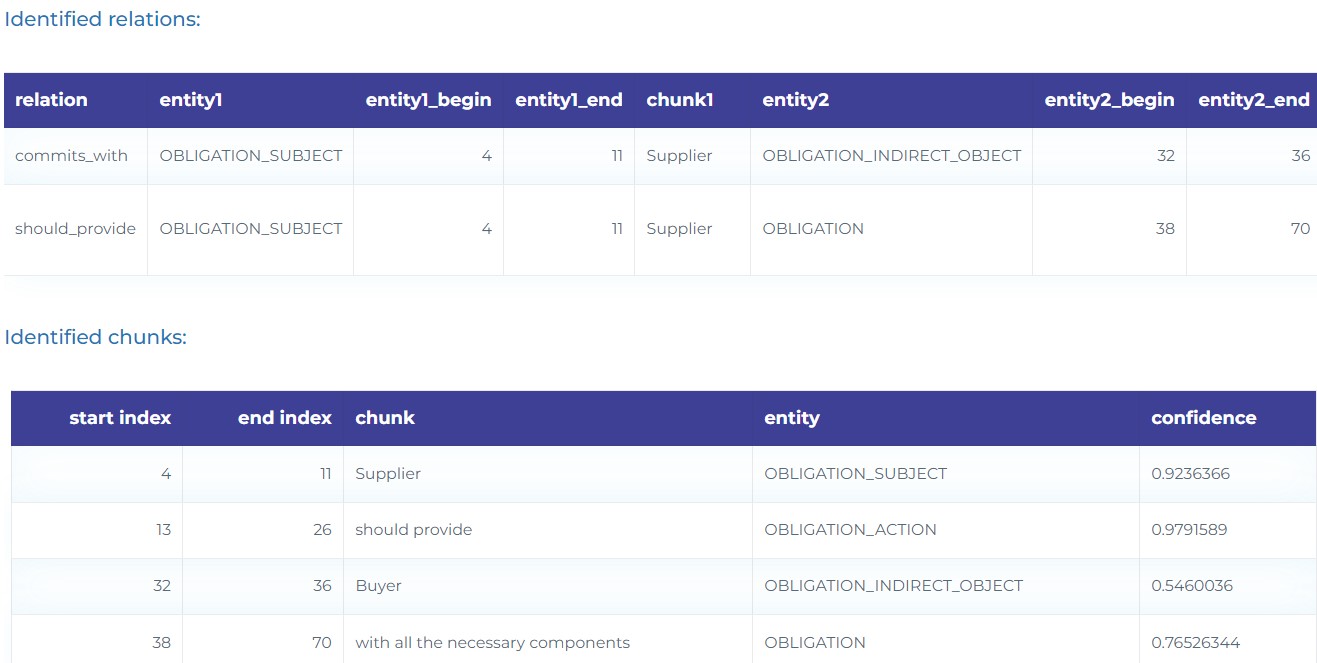Click the 'entity2_end' column header
1317x663 pixels.
1254,100
